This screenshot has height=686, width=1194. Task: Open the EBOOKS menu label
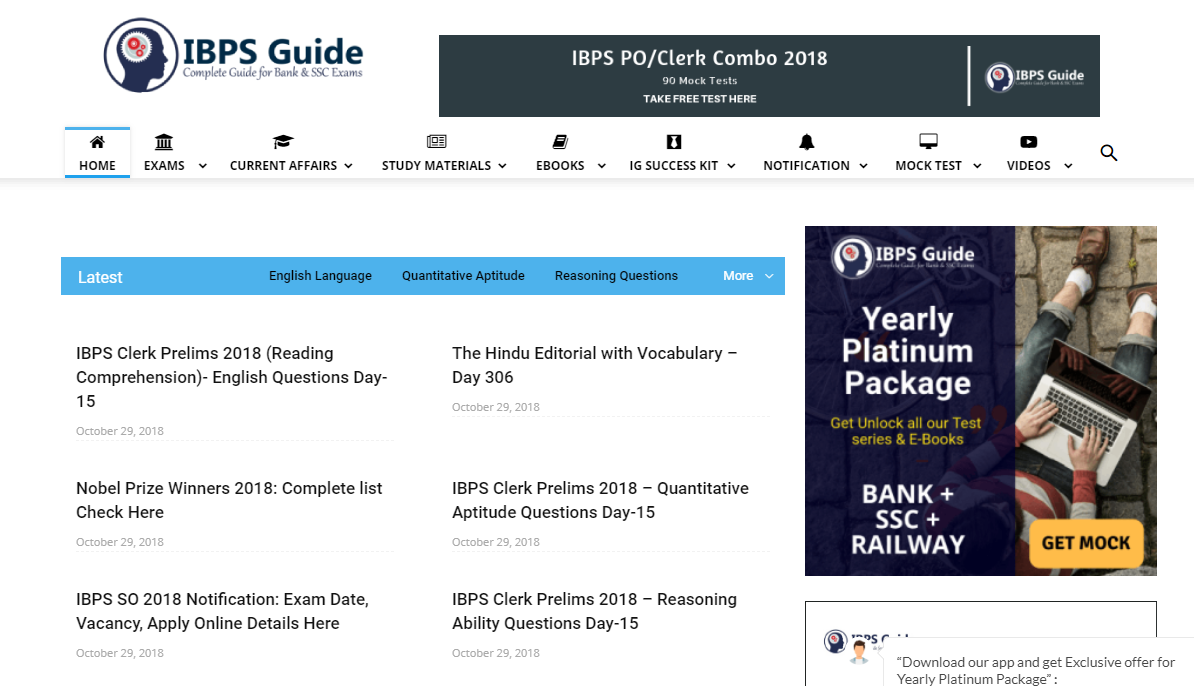[560, 166]
